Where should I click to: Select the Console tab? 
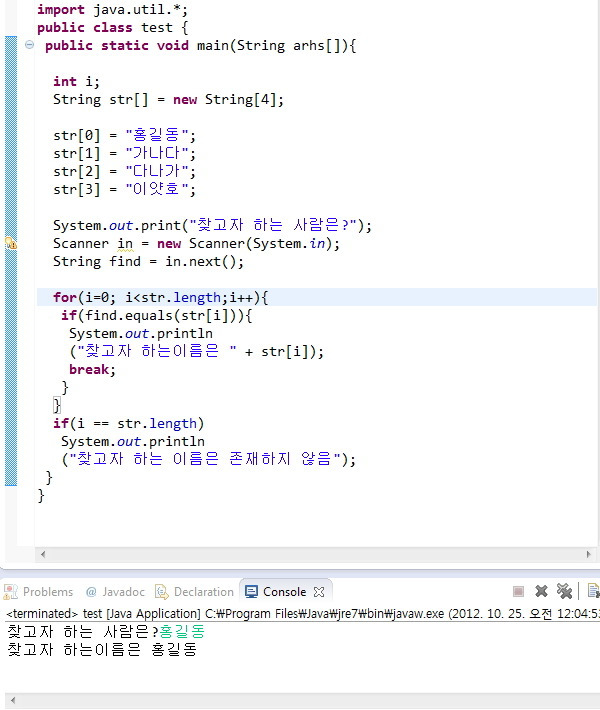tap(284, 592)
